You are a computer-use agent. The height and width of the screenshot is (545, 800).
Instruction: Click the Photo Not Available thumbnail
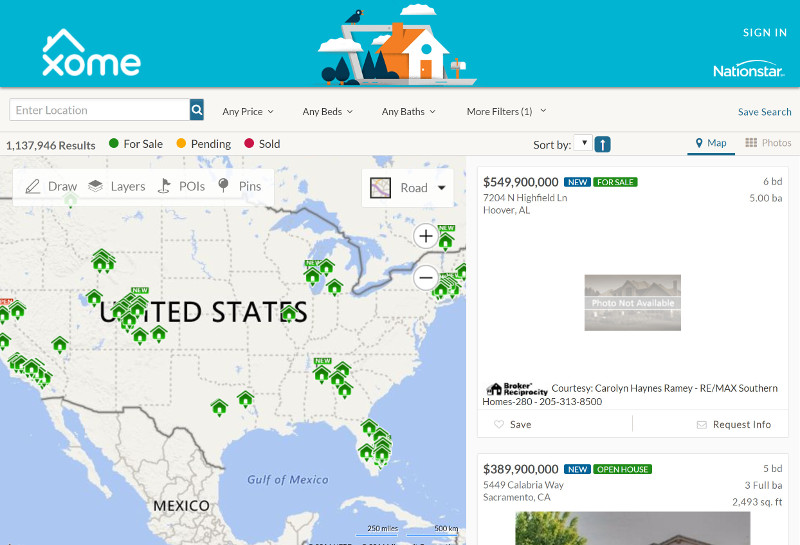(x=633, y=303)
